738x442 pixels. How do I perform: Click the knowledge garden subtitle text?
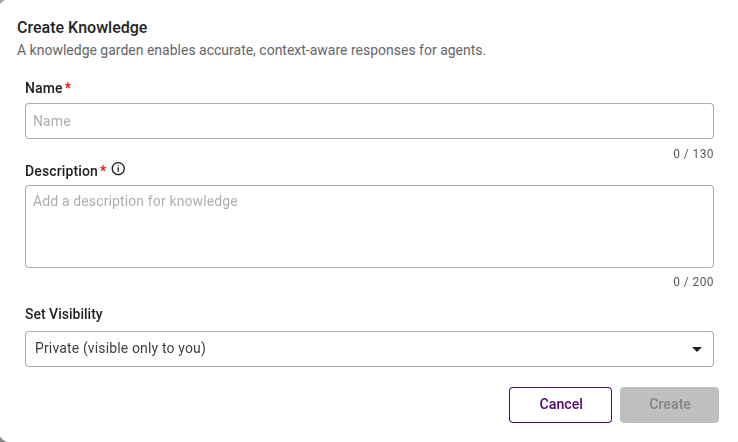coord(251,50)
